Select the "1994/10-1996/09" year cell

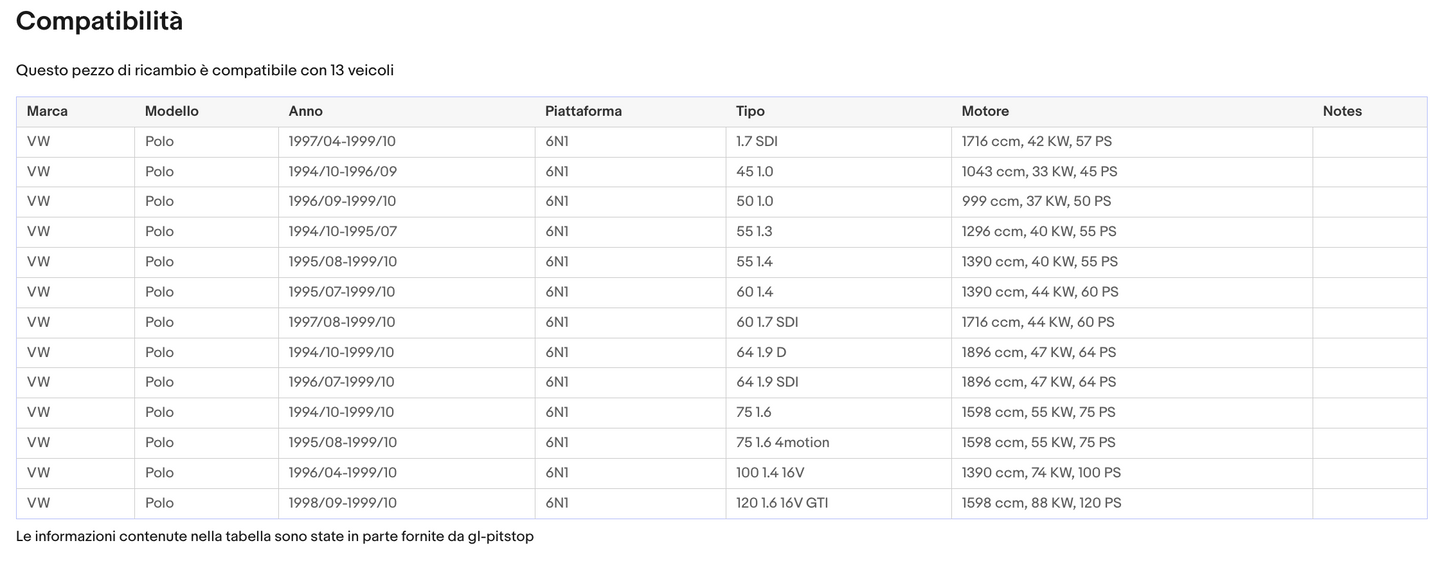tap(342, 172)
